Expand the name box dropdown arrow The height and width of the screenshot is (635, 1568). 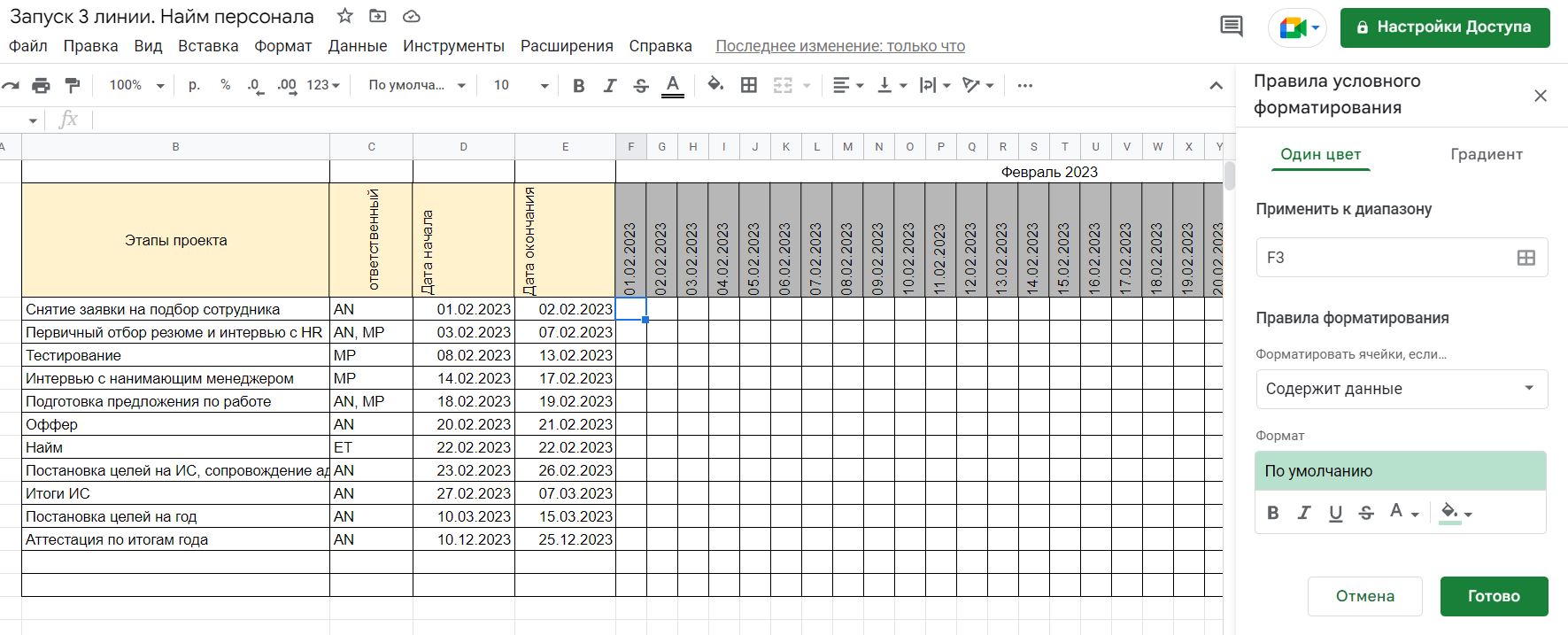tap(33, 120)
